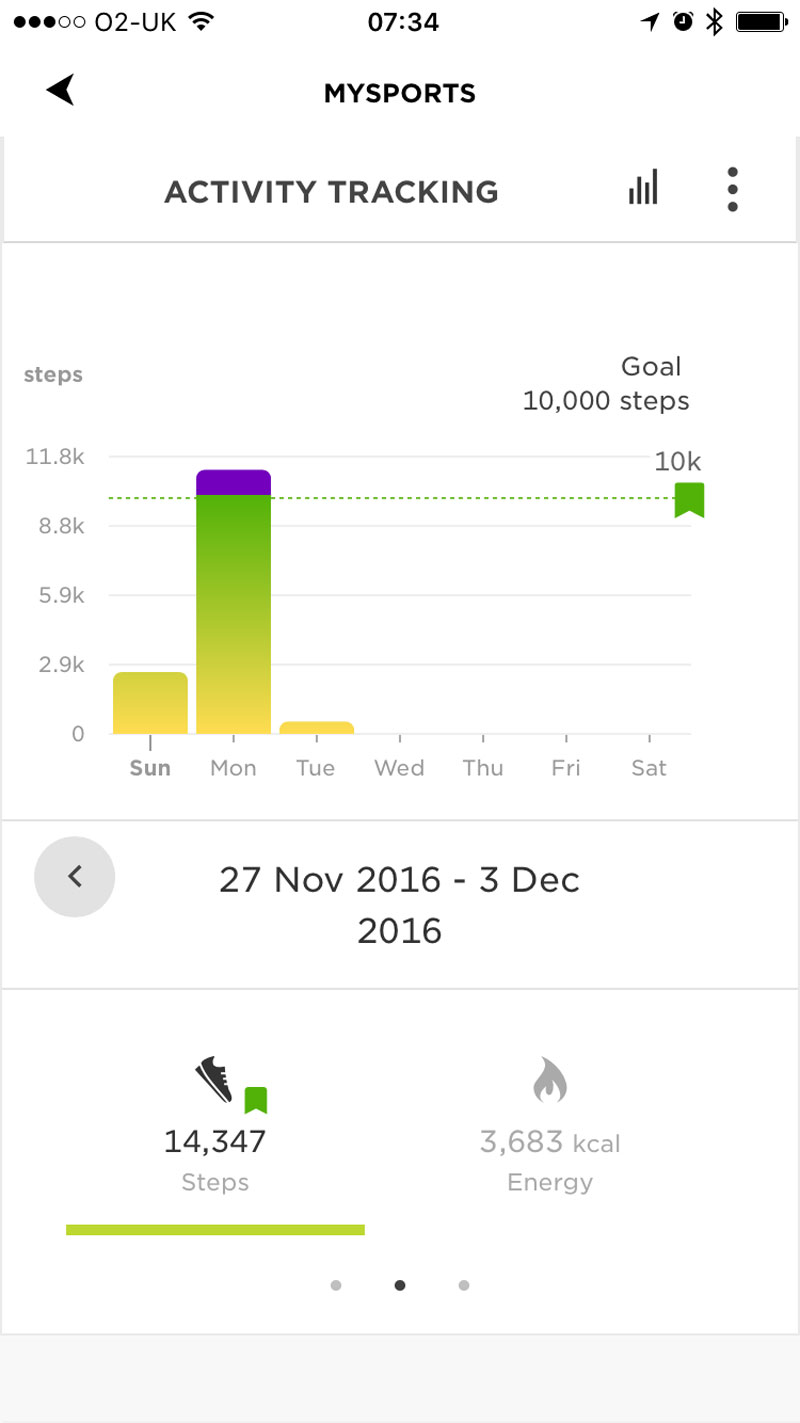Go to previous week with chevron button

75,877
